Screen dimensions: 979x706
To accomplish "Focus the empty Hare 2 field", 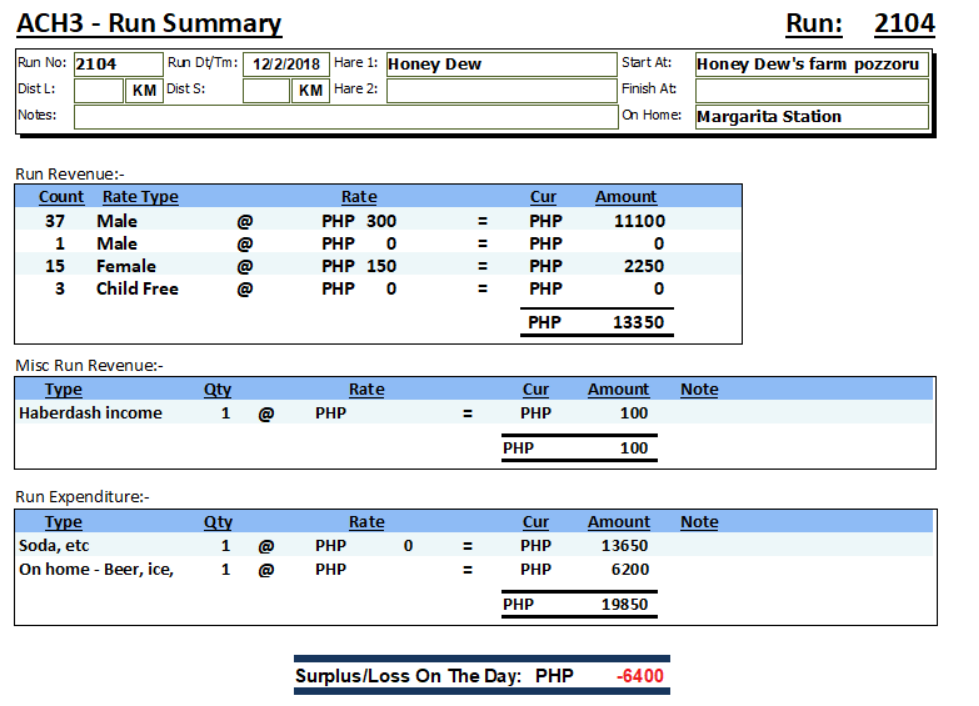I will tap(501, 90).
